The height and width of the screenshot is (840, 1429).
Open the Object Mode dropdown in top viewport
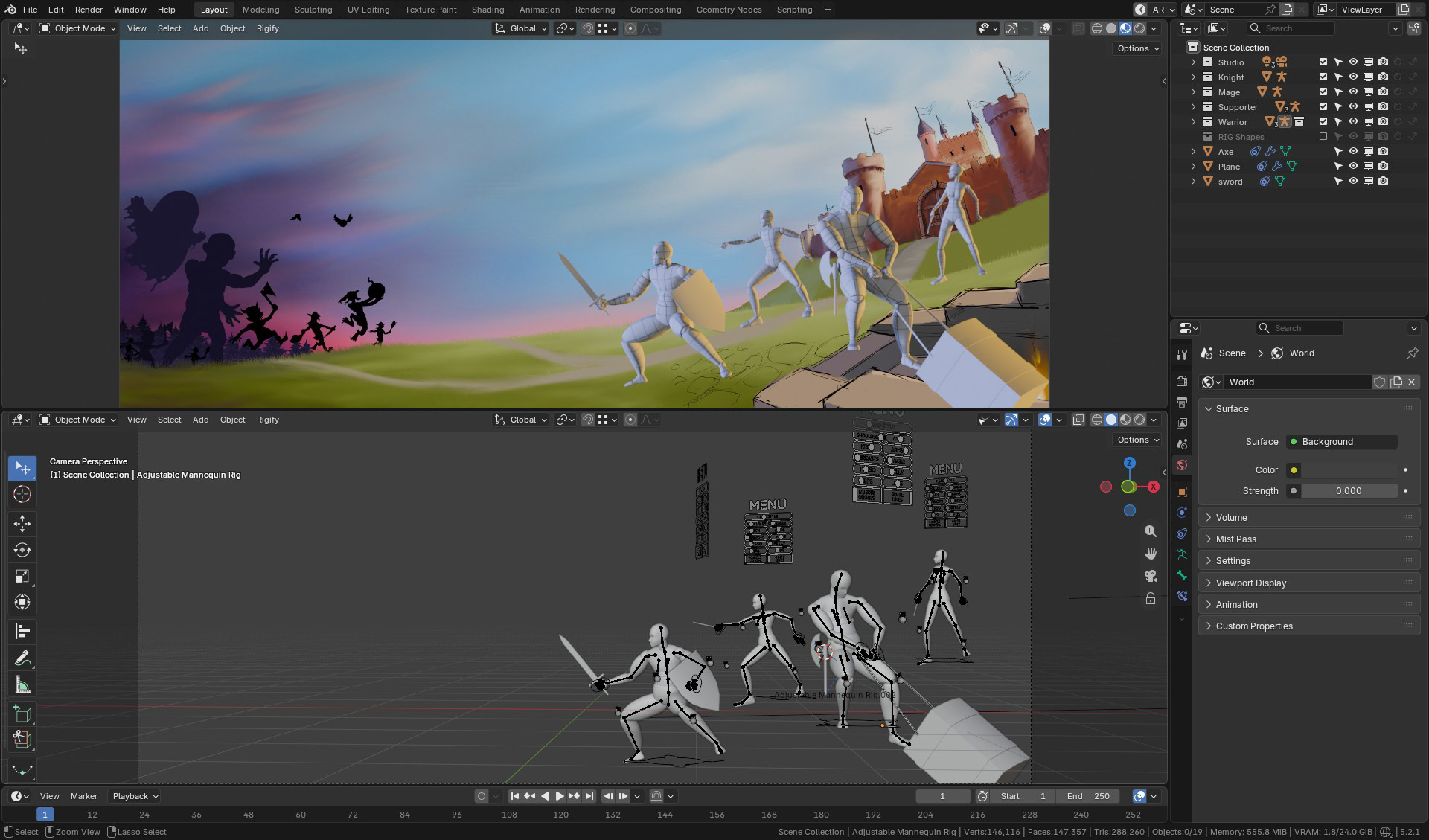[78, 28]
